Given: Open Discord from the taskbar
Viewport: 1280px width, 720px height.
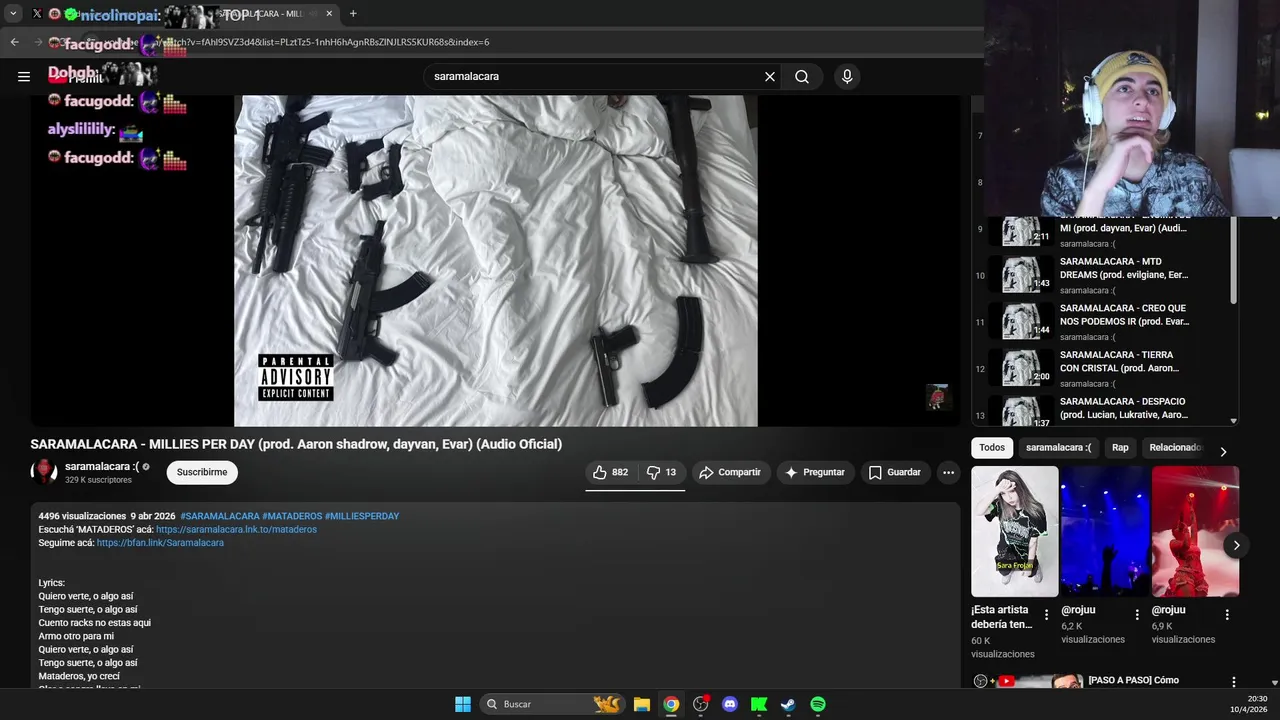Looking at the screenshot, I should pos(730,704).
